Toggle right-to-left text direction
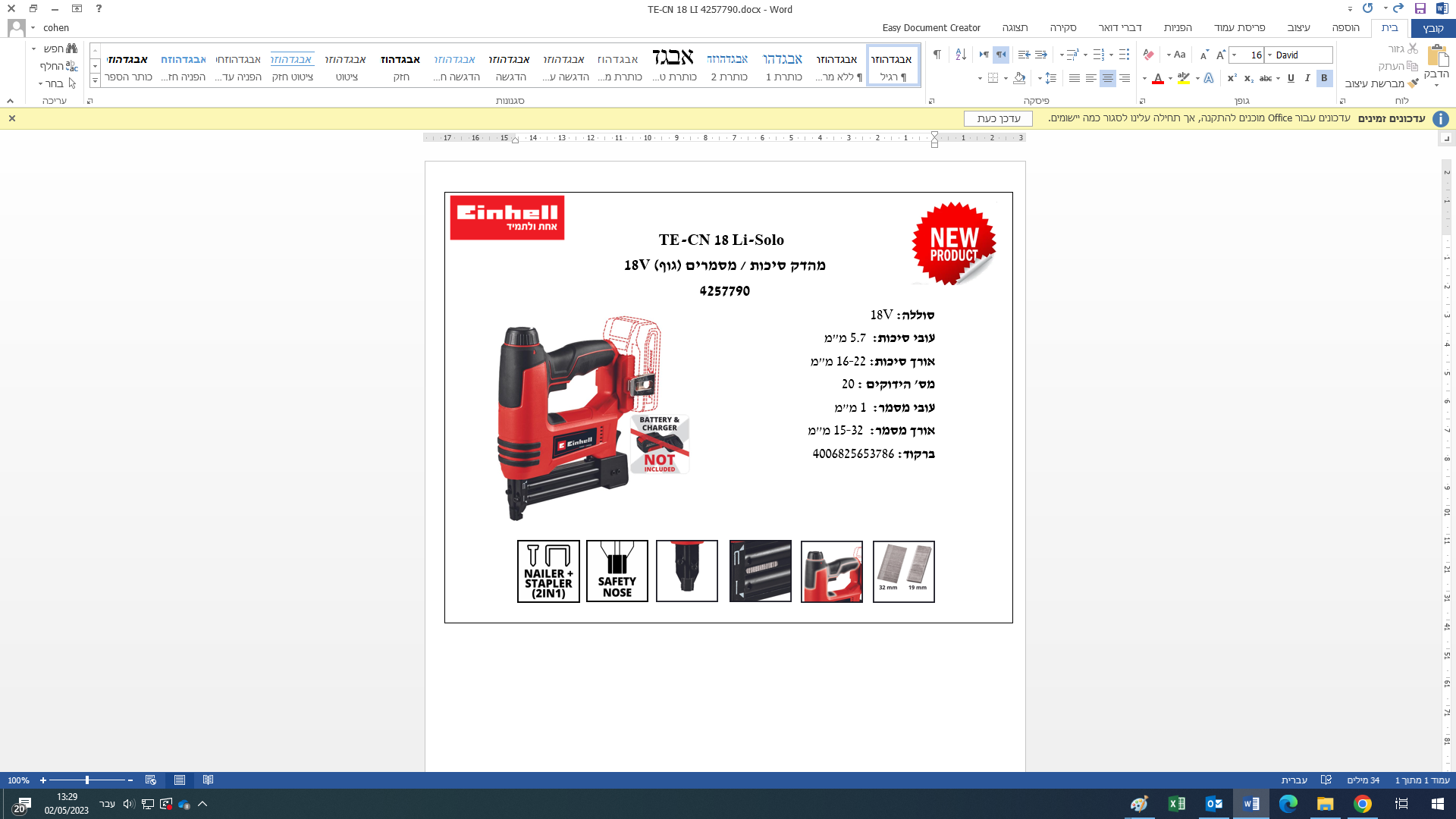Viewport: 1456px width, 819px height. pos(1001,55)
